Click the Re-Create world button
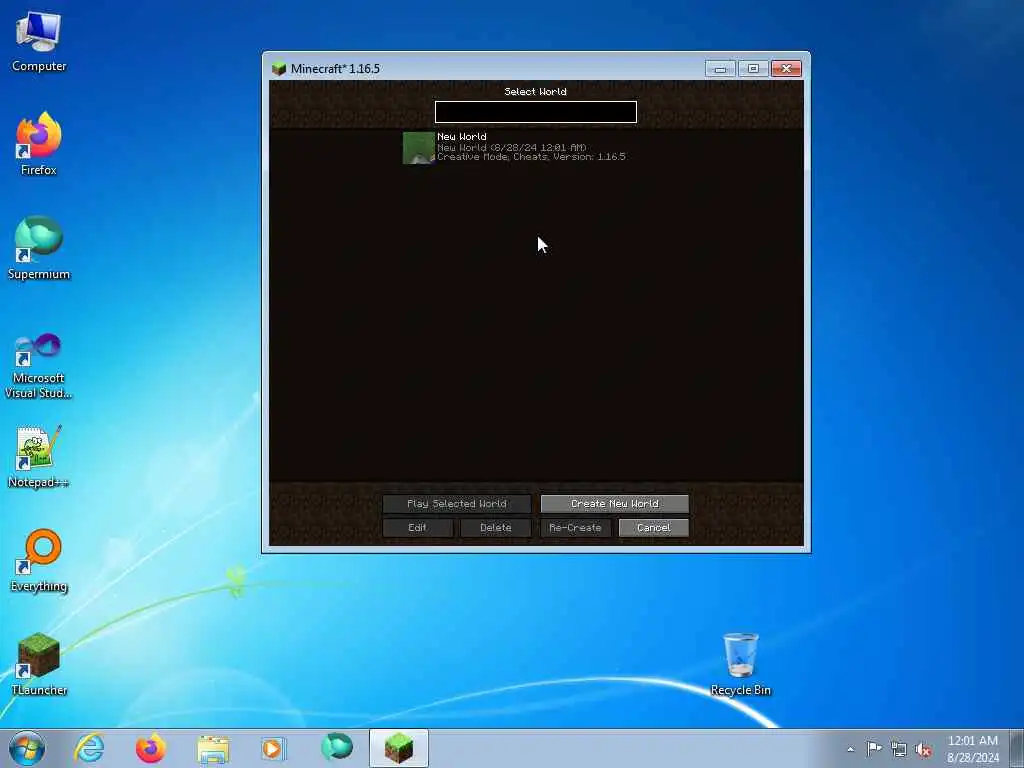 click(x=575, y=528)
